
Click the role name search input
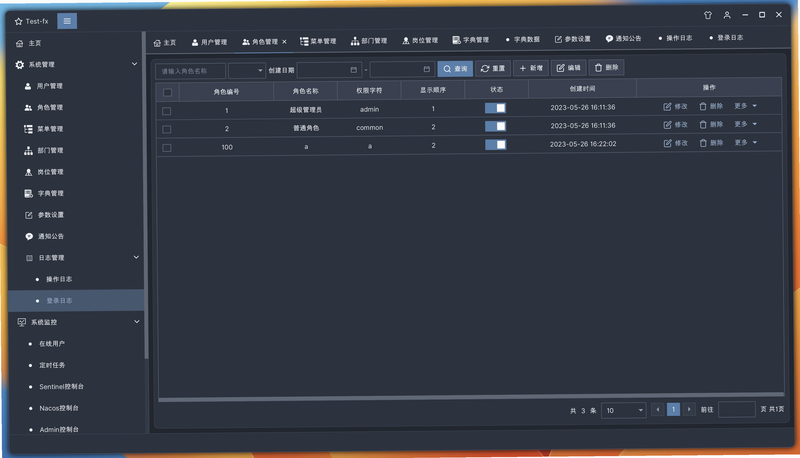190,71
